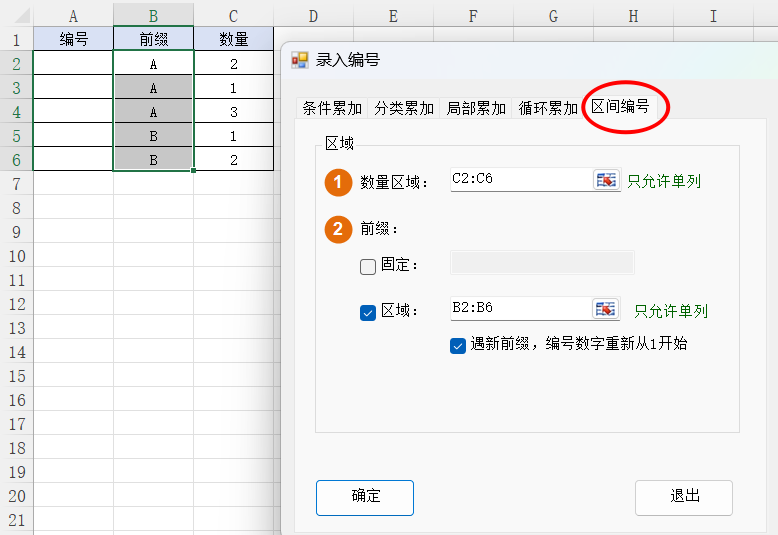
Task: Click cell B5 containing B
Action: (153, 135)
